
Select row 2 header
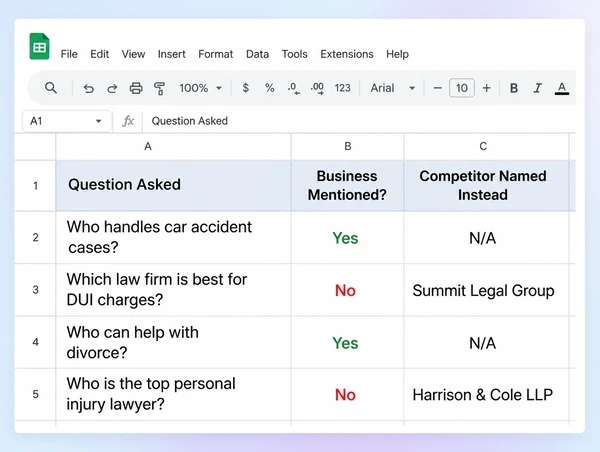35,237
